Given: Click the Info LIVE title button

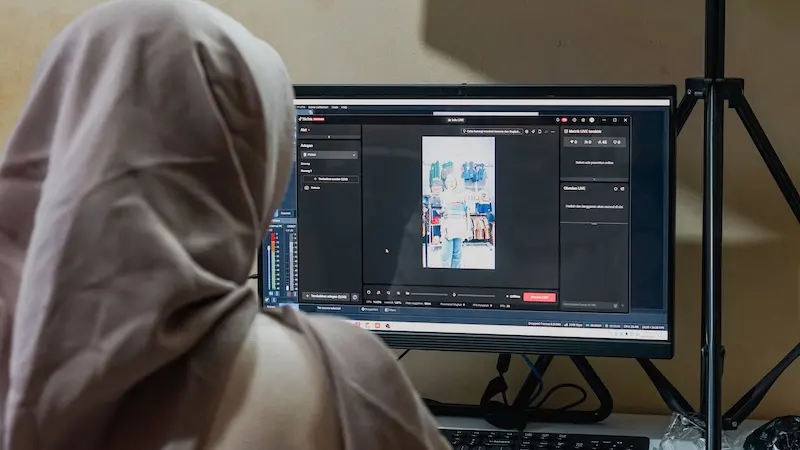Looking at the screenshot, I should click(x=456, y=120).
